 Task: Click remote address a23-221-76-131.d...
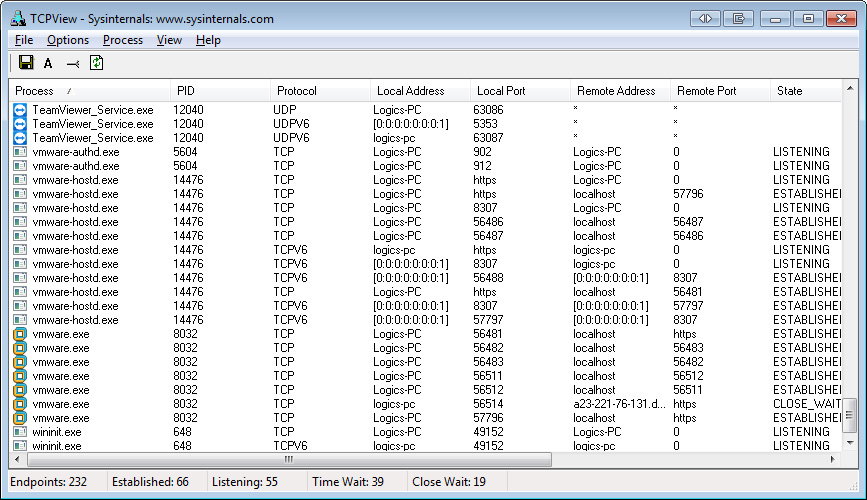619,404
